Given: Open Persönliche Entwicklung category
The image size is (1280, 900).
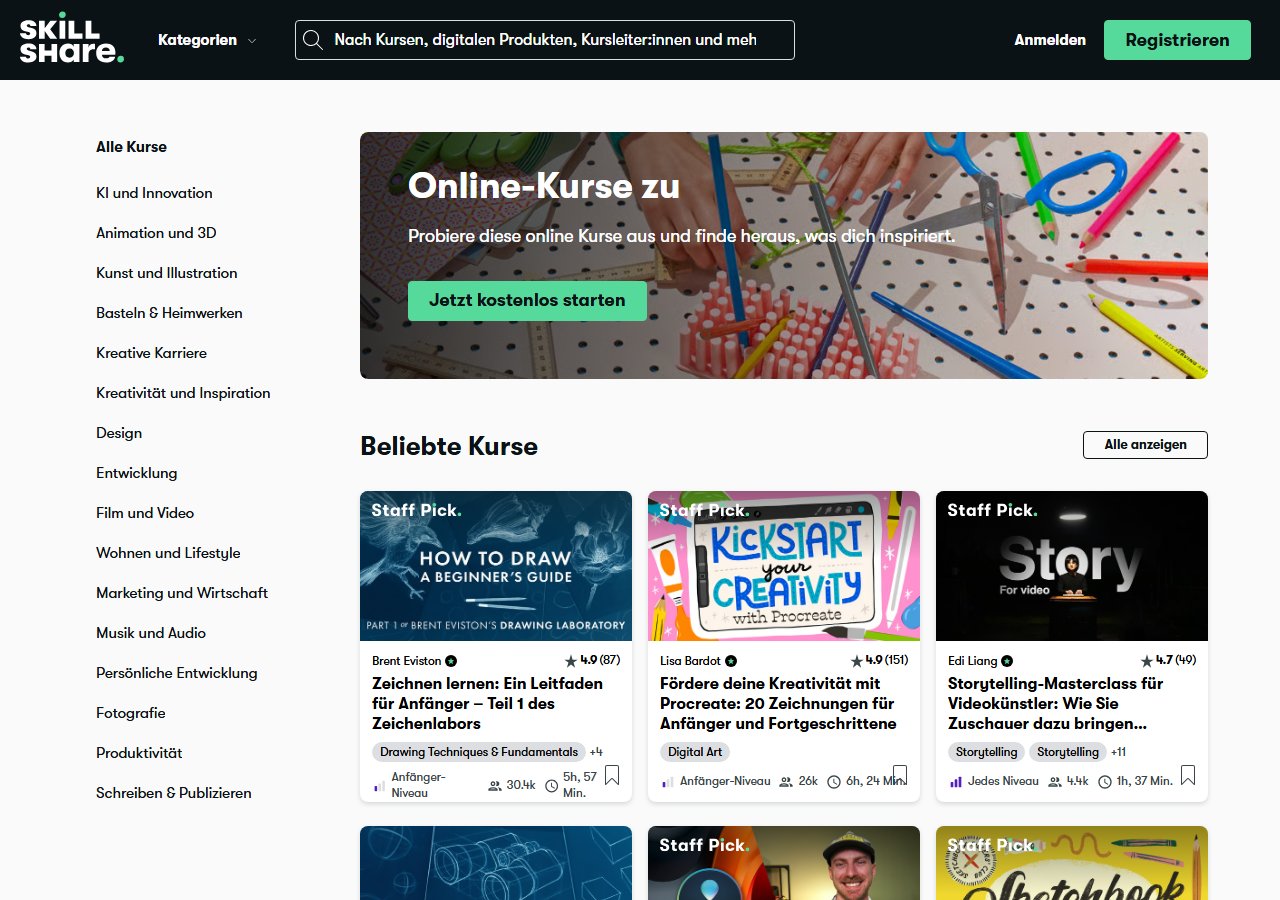Looking at the screenshot, I should [x=177, y=673].
